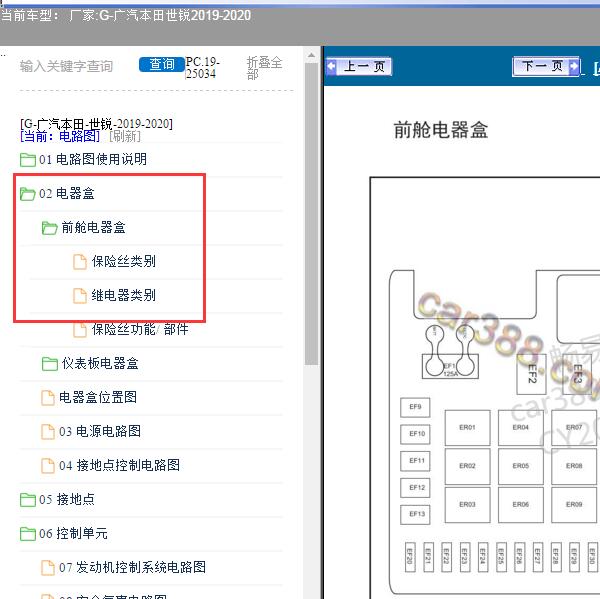Viewport: 600px width, 599px height.
Task: Click the 保险丝类别 document icon
Action: point(80,262)
